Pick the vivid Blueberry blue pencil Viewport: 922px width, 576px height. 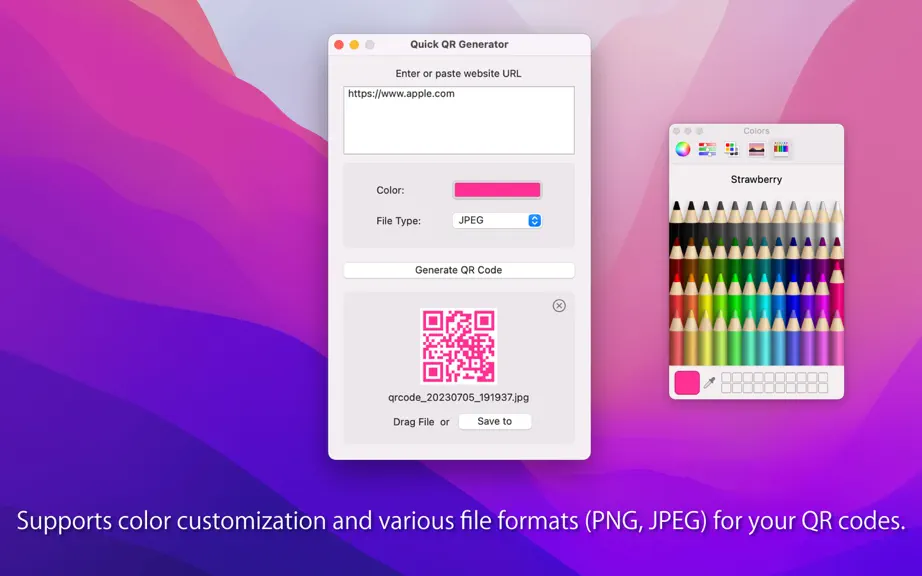click(793, 294)
